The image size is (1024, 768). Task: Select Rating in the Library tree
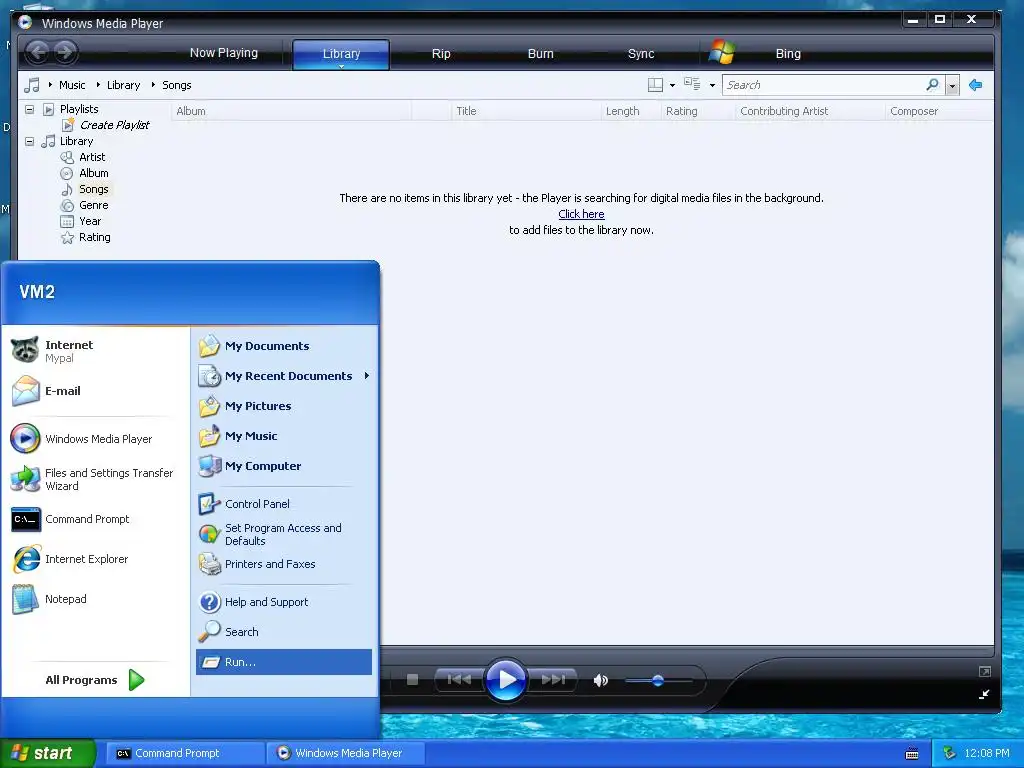(x=95, y=237)
